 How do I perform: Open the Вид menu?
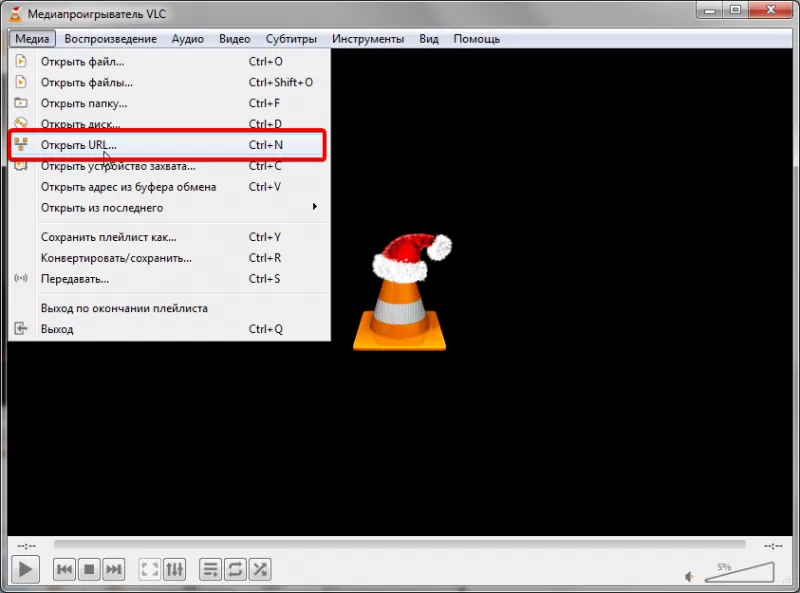coord(429,39)
